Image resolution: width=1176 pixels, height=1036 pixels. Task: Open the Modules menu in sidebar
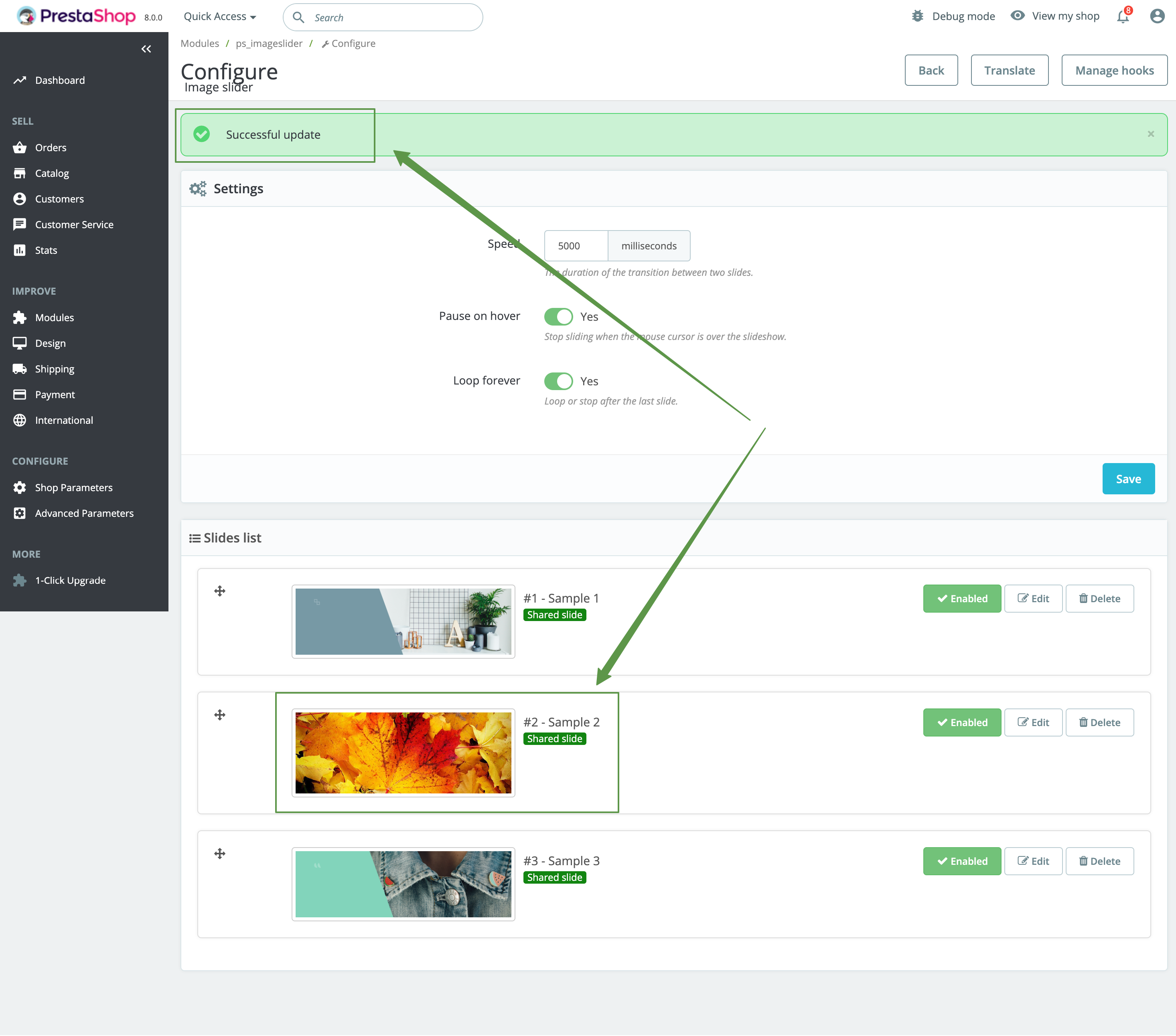click(x=54, y=318)
